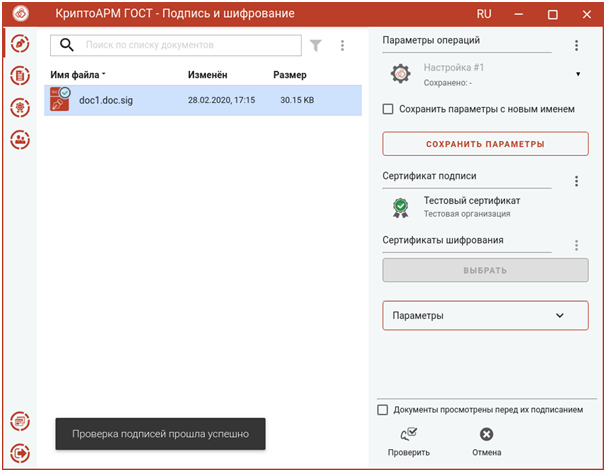Click the size value 30.15 KB

click(x=297, y=100)
